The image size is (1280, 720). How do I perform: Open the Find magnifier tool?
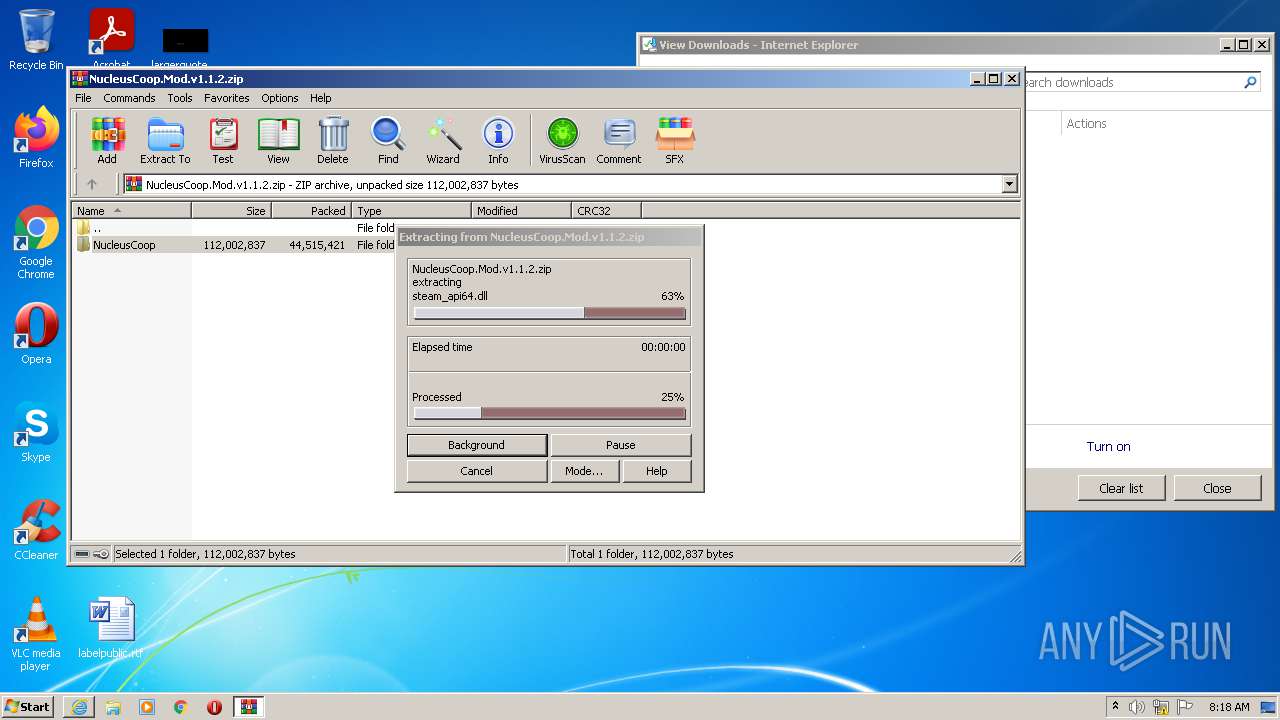coord(388,140)
